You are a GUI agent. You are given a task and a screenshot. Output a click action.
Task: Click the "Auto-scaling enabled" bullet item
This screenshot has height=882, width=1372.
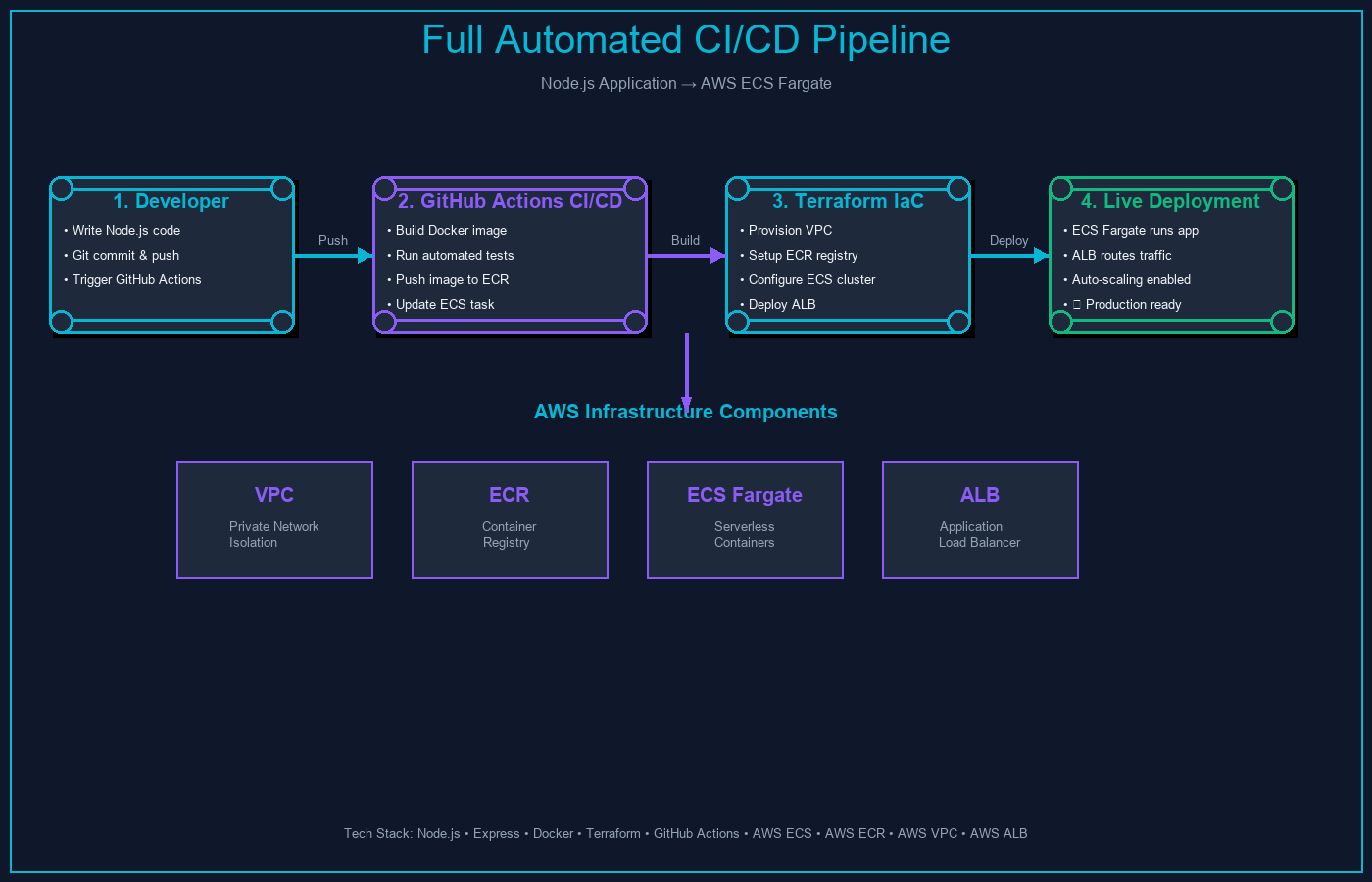1131,279
